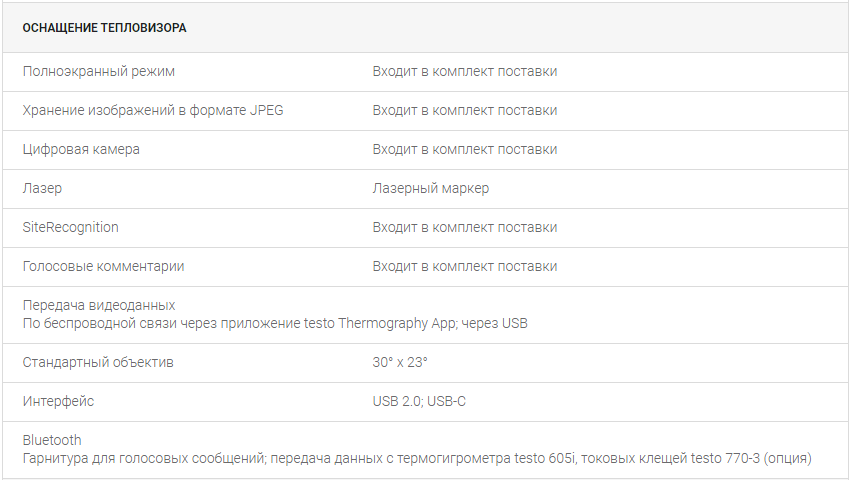Click the value beside the JPEG storage row
The image size is (851, 480).
pos(465,111)
